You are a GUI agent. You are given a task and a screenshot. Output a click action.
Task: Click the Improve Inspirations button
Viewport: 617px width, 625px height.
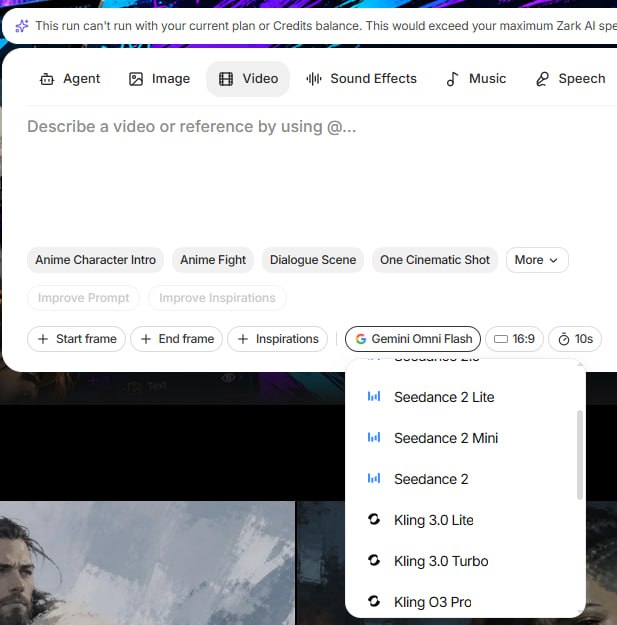(217, 298)
